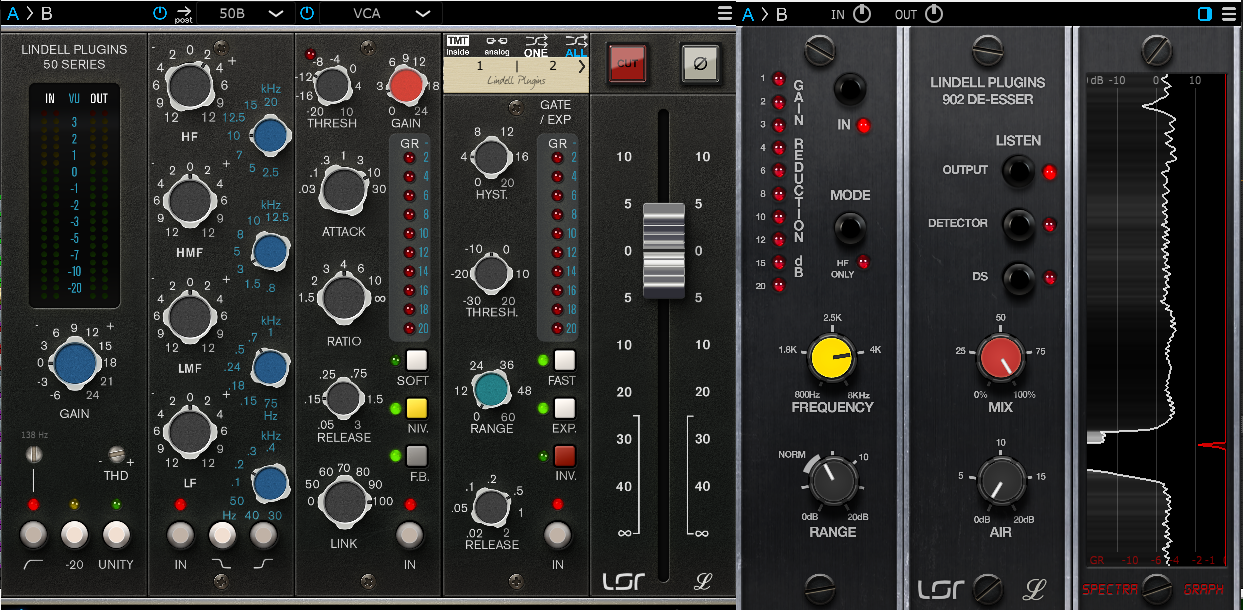Click the blue LMF frequency knob

tap(268, 368)
